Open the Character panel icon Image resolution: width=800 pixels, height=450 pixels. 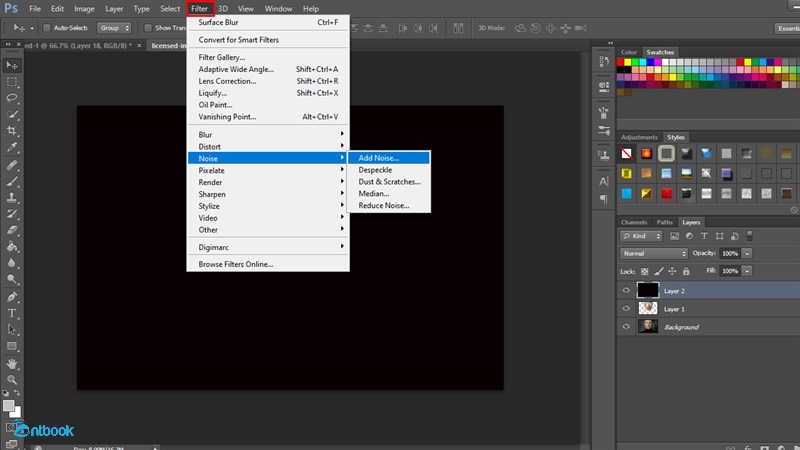coord(604,182)
